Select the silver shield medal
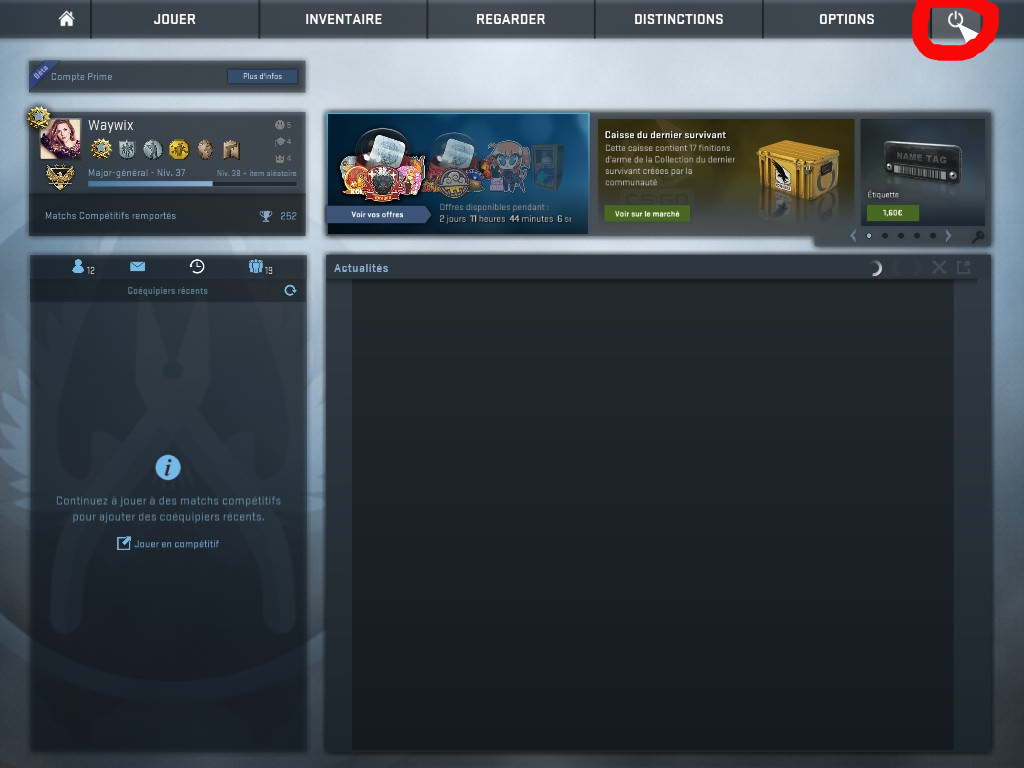The height and width of the screenshot is (768, 1024). [x=127, y=150]
